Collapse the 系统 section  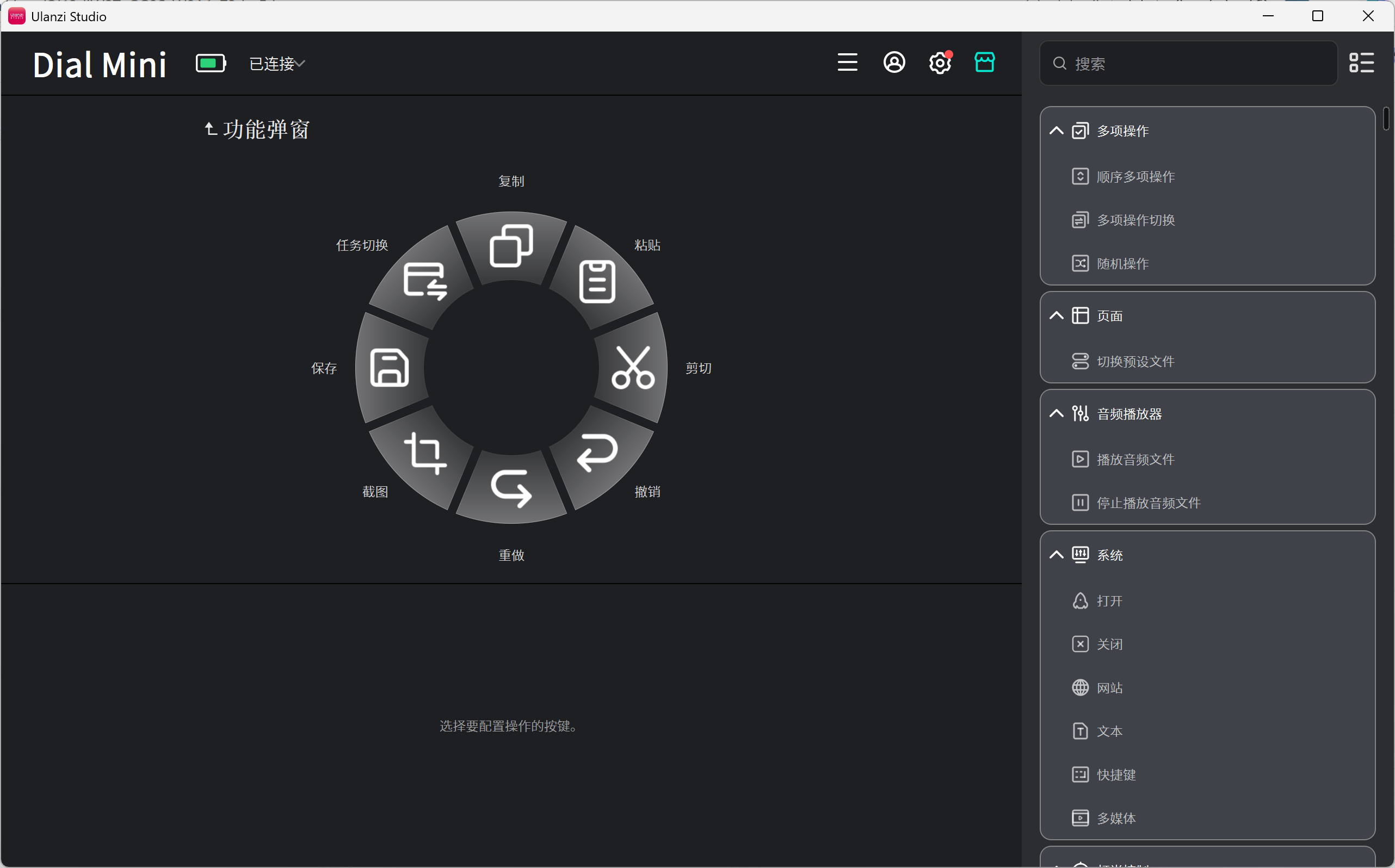pyautogui.click(x=1056, y=555)
